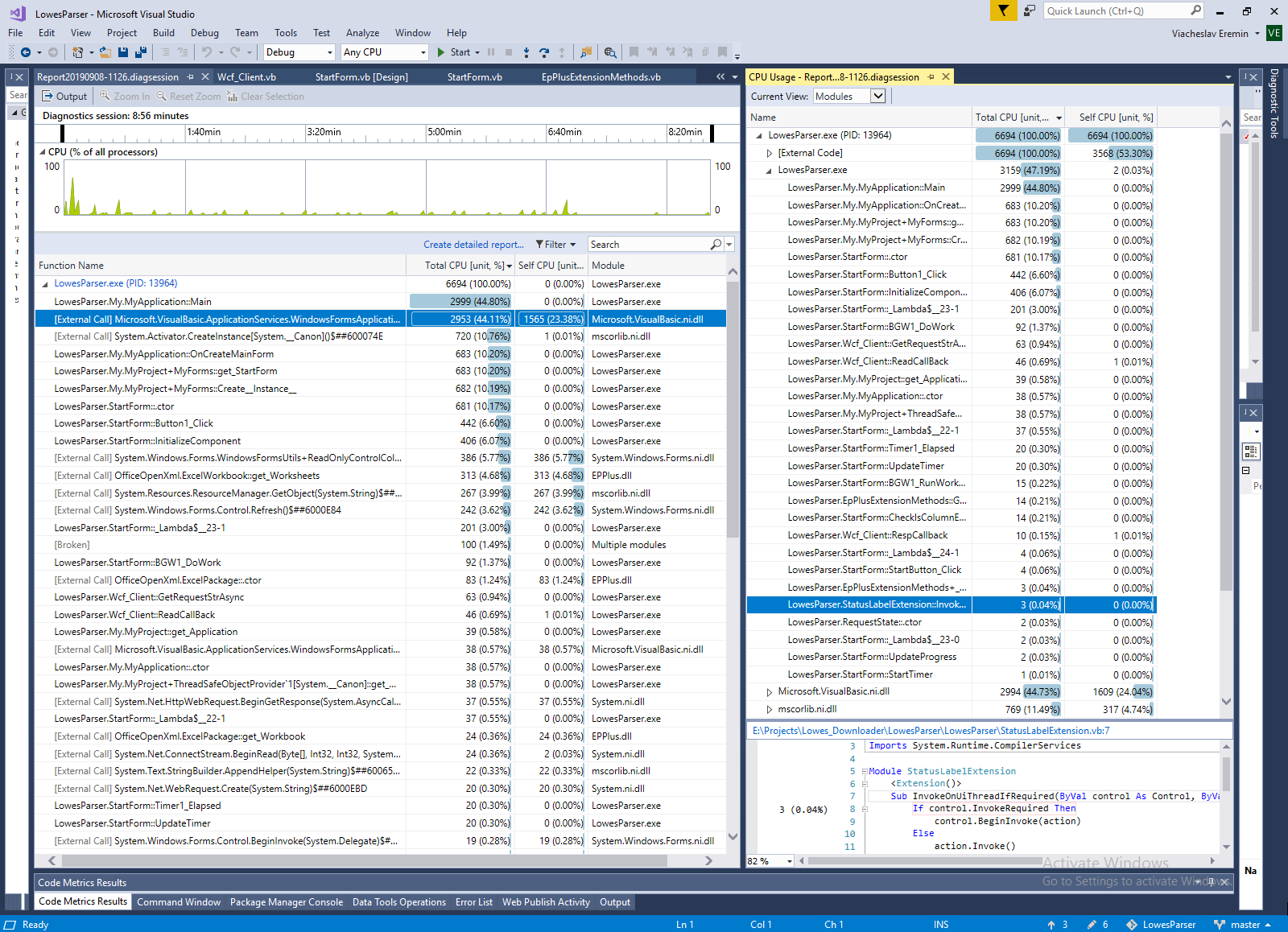Click the Send Feedback icon
This screenshot has width=1288, height=932.
pyautogui.click(x=1030, y=10)
